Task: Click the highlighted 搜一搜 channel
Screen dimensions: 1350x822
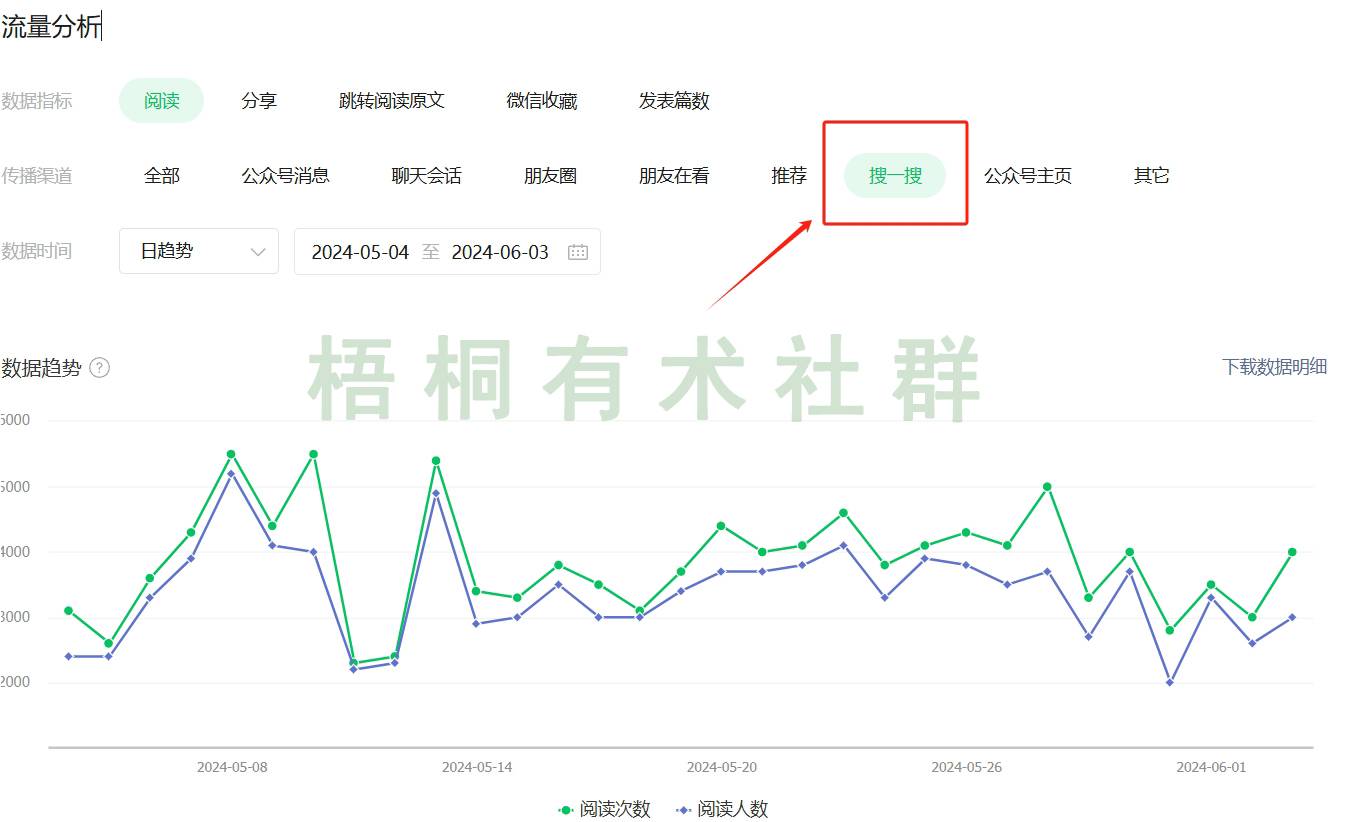Action: (x=895, y=174)
